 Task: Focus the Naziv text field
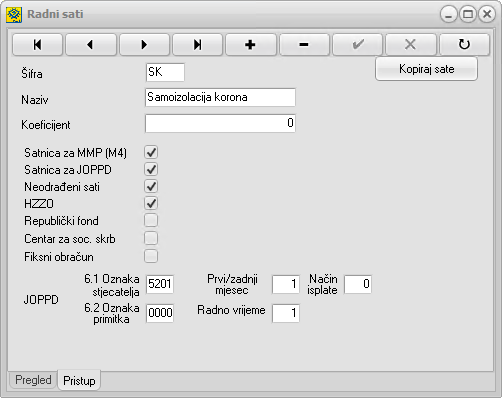tap(220, 97)
